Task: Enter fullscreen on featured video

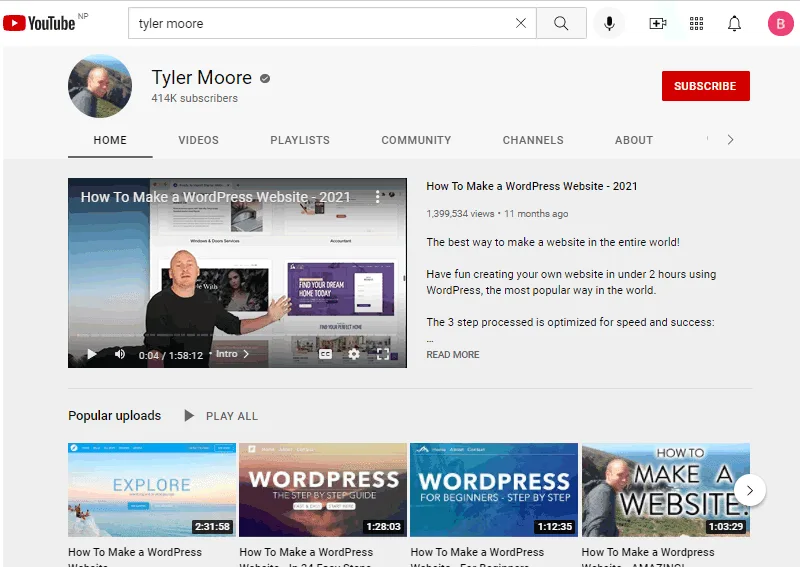Action: coord(383,354)
